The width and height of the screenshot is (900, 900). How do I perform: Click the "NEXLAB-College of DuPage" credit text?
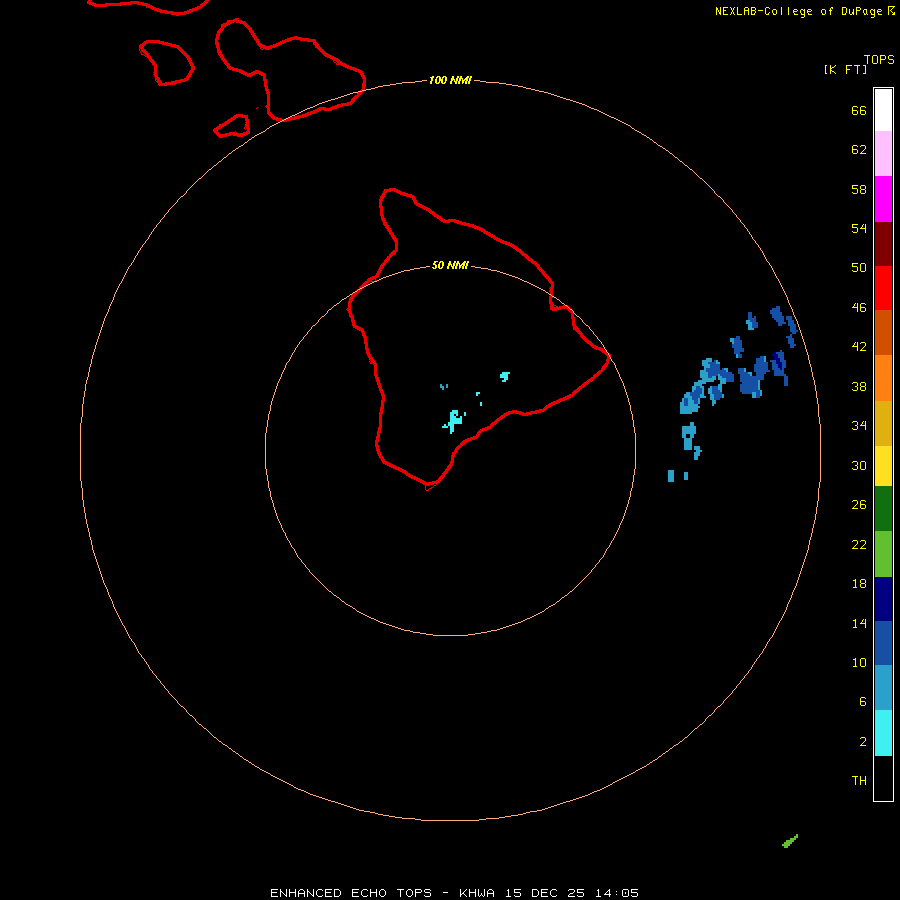(798, 11)
